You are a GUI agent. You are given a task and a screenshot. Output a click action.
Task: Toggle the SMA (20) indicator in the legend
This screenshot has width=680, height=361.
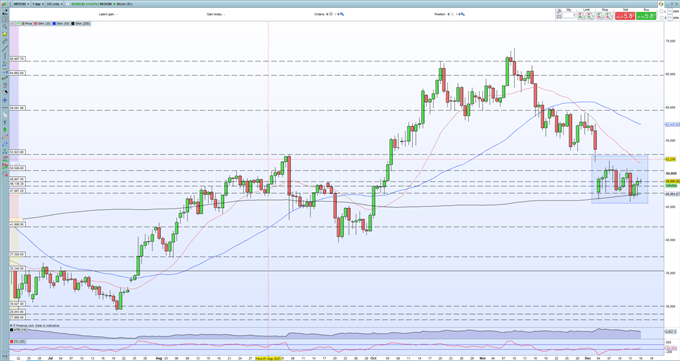pyautogui.click(x=42, y=23)
